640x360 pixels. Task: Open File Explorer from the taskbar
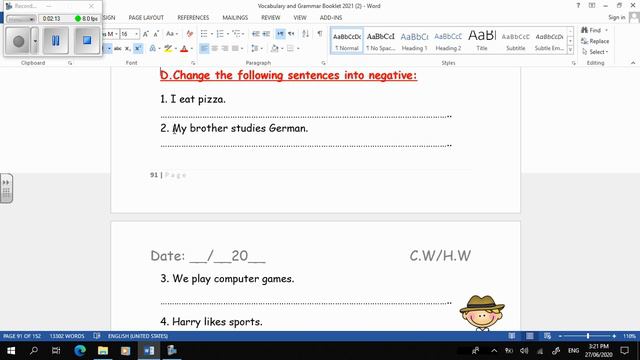pos(103,350)
